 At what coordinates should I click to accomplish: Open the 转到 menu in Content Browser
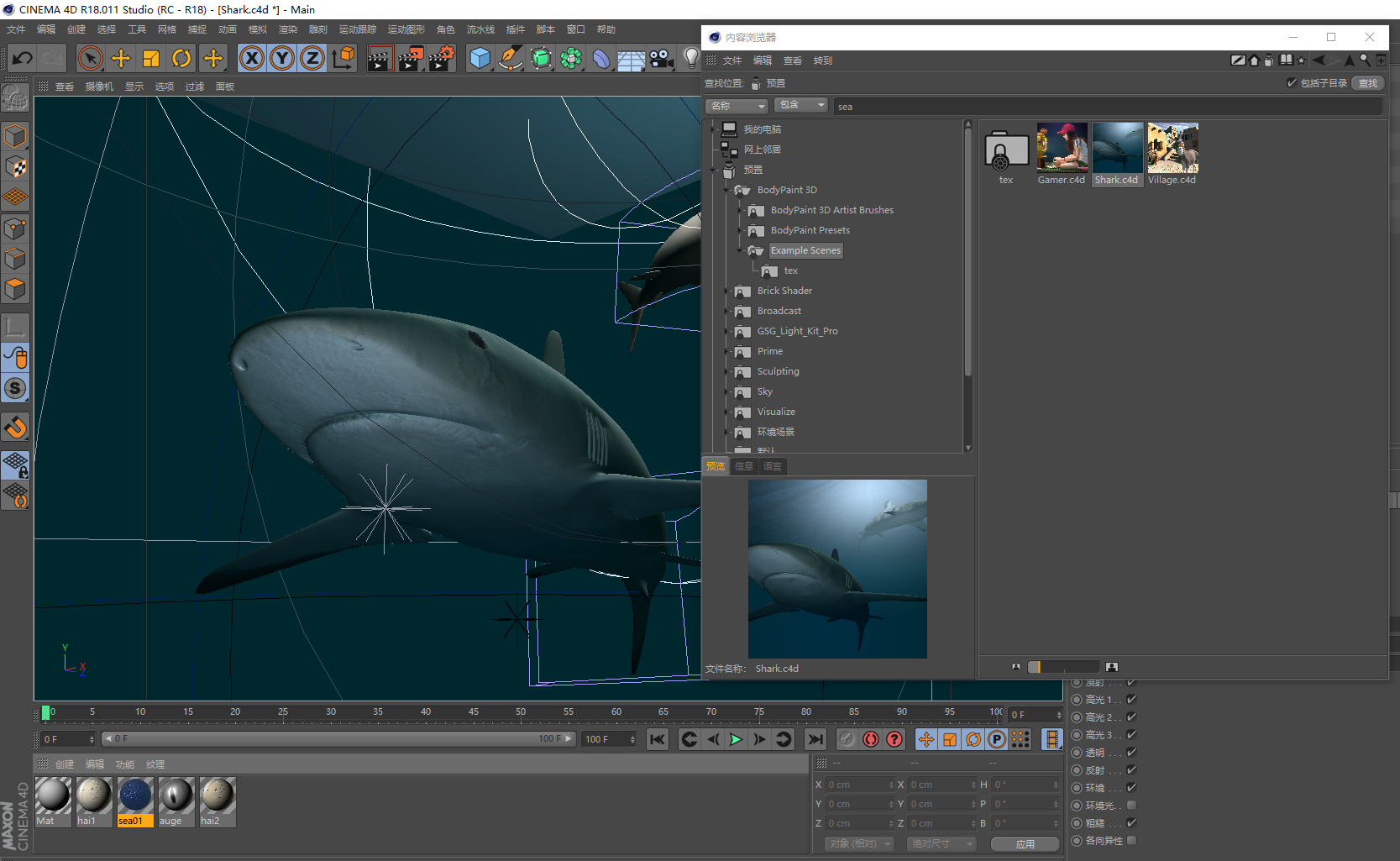823,60
